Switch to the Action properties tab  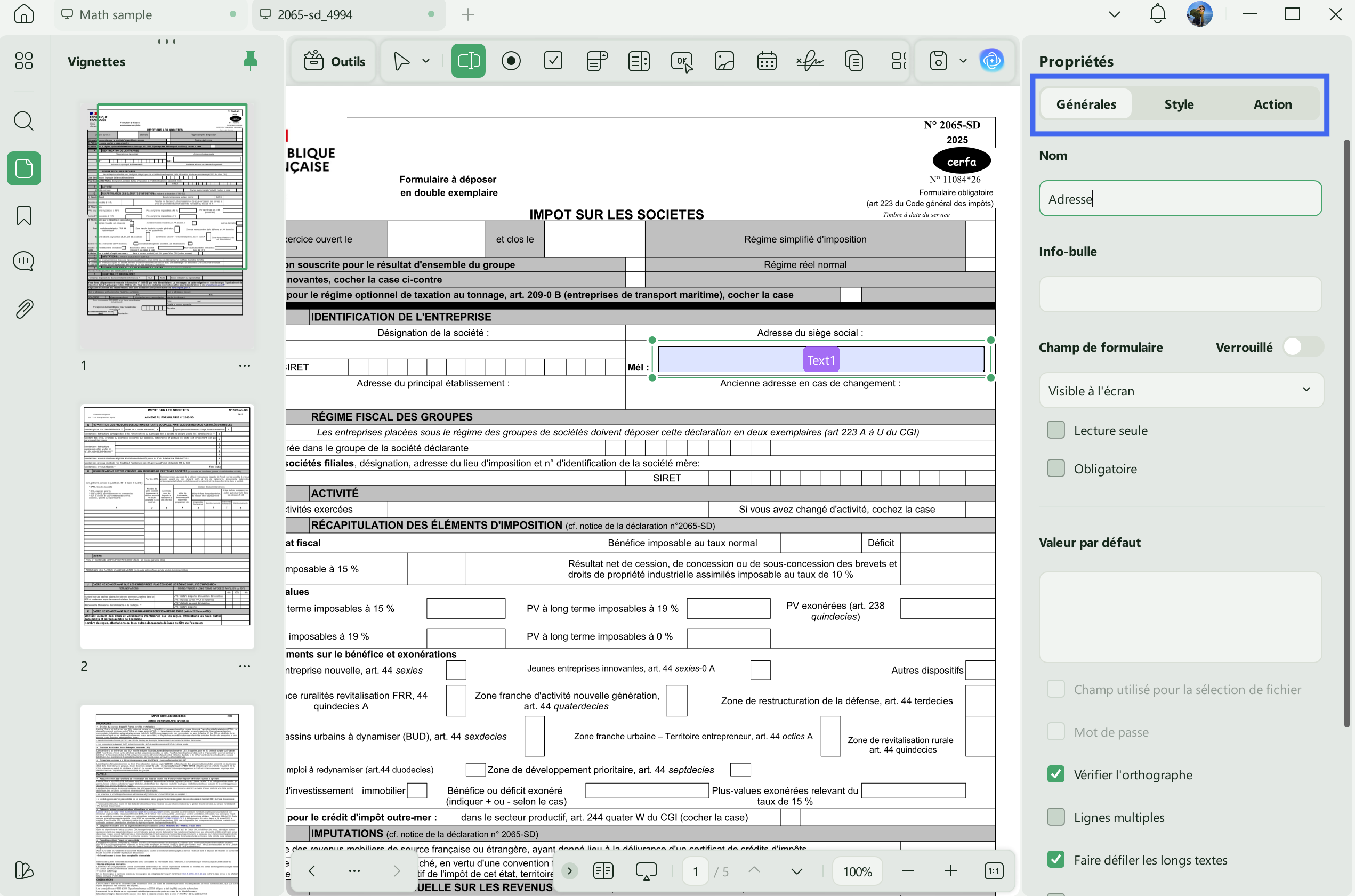click(x=1272, y=104)
